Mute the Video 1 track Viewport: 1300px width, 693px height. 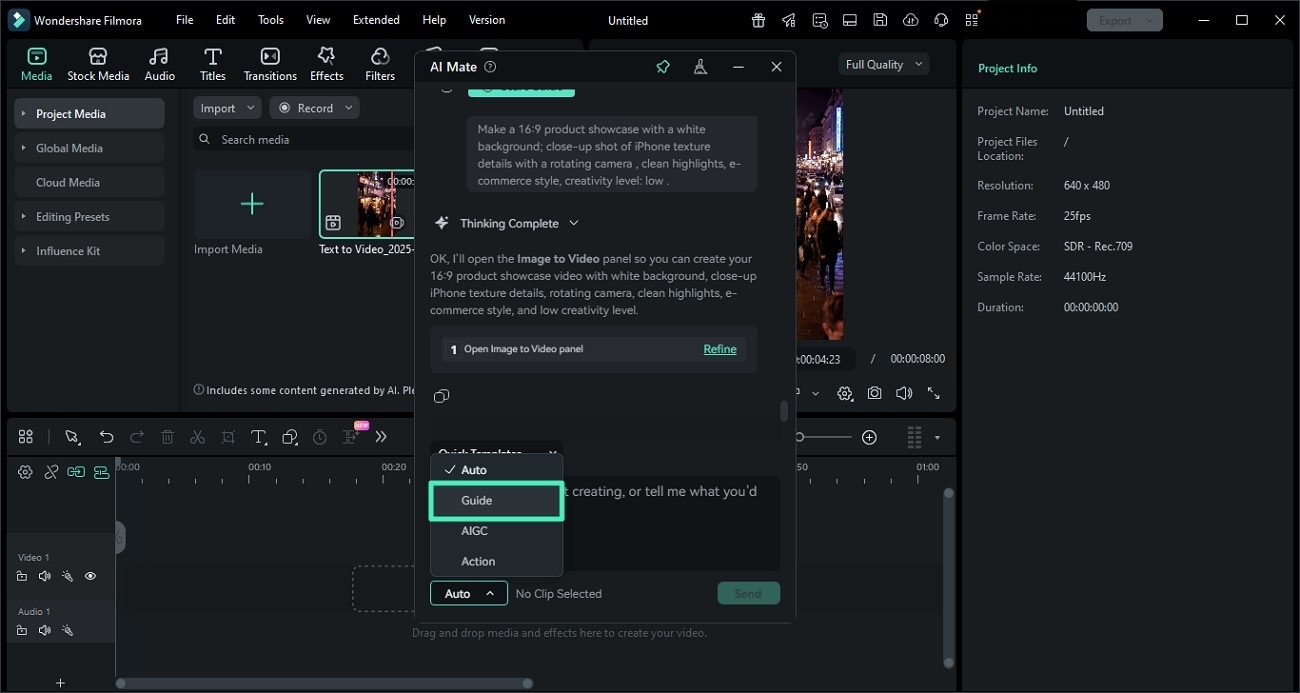[x=44, y=576]
